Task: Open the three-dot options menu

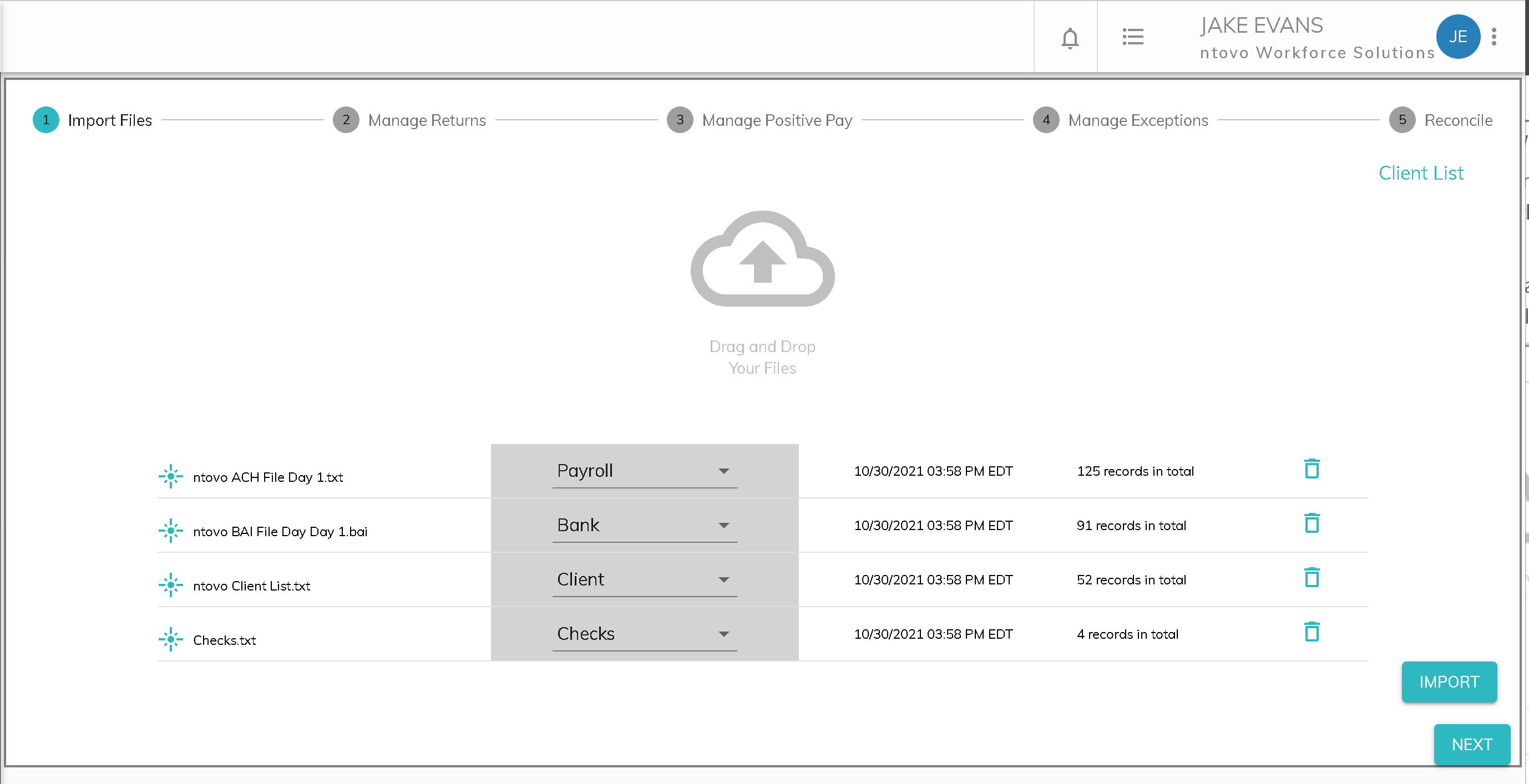Action: (1494, 37)
